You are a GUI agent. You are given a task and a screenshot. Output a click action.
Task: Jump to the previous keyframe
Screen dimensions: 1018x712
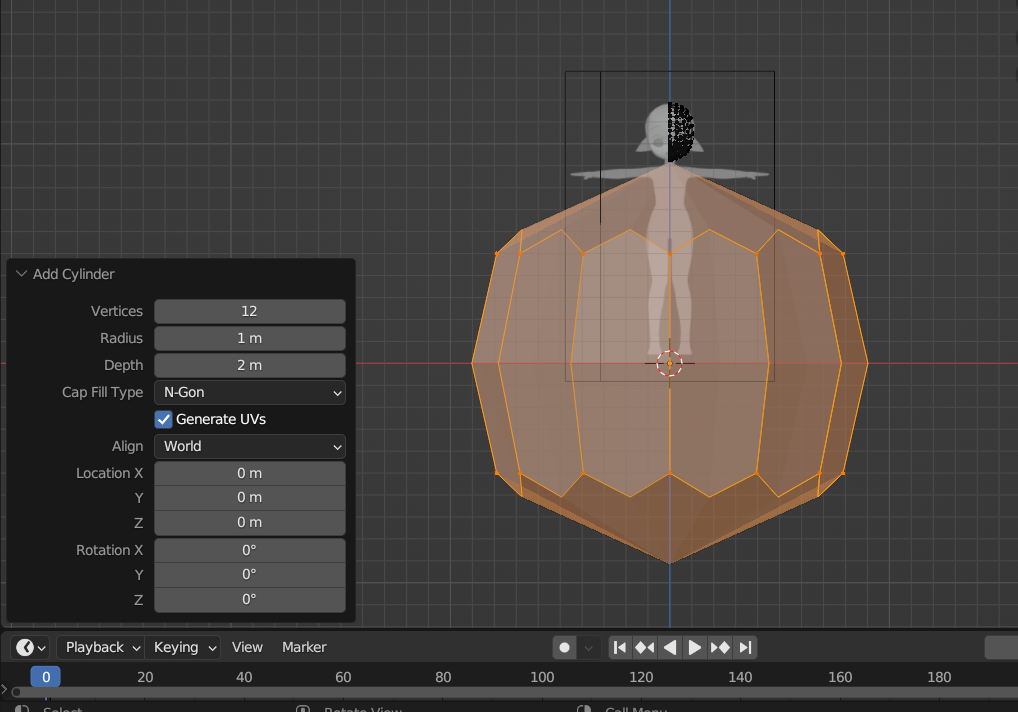coord(645,647)
